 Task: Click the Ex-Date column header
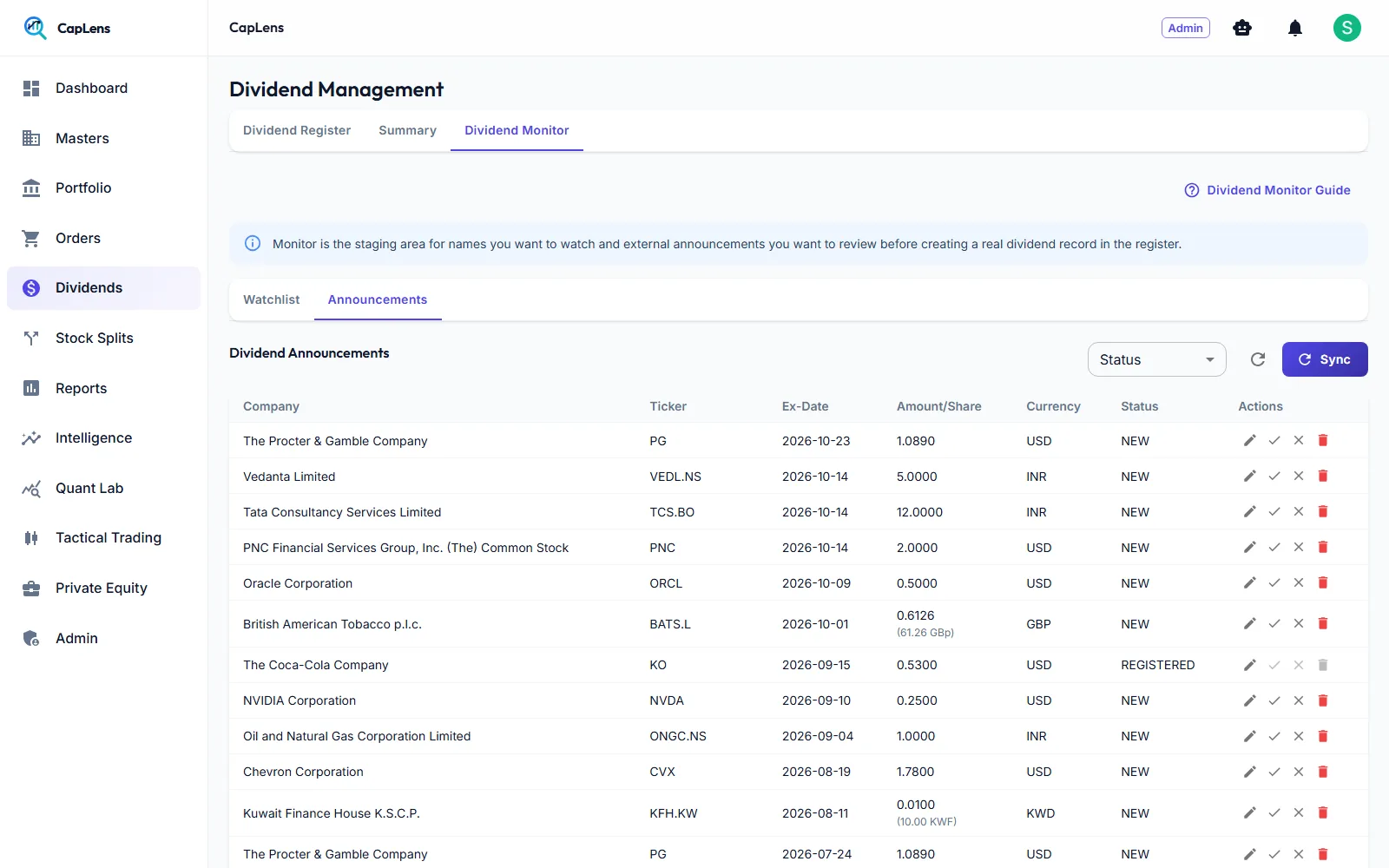pyautogui.click(x=805, y=406)
